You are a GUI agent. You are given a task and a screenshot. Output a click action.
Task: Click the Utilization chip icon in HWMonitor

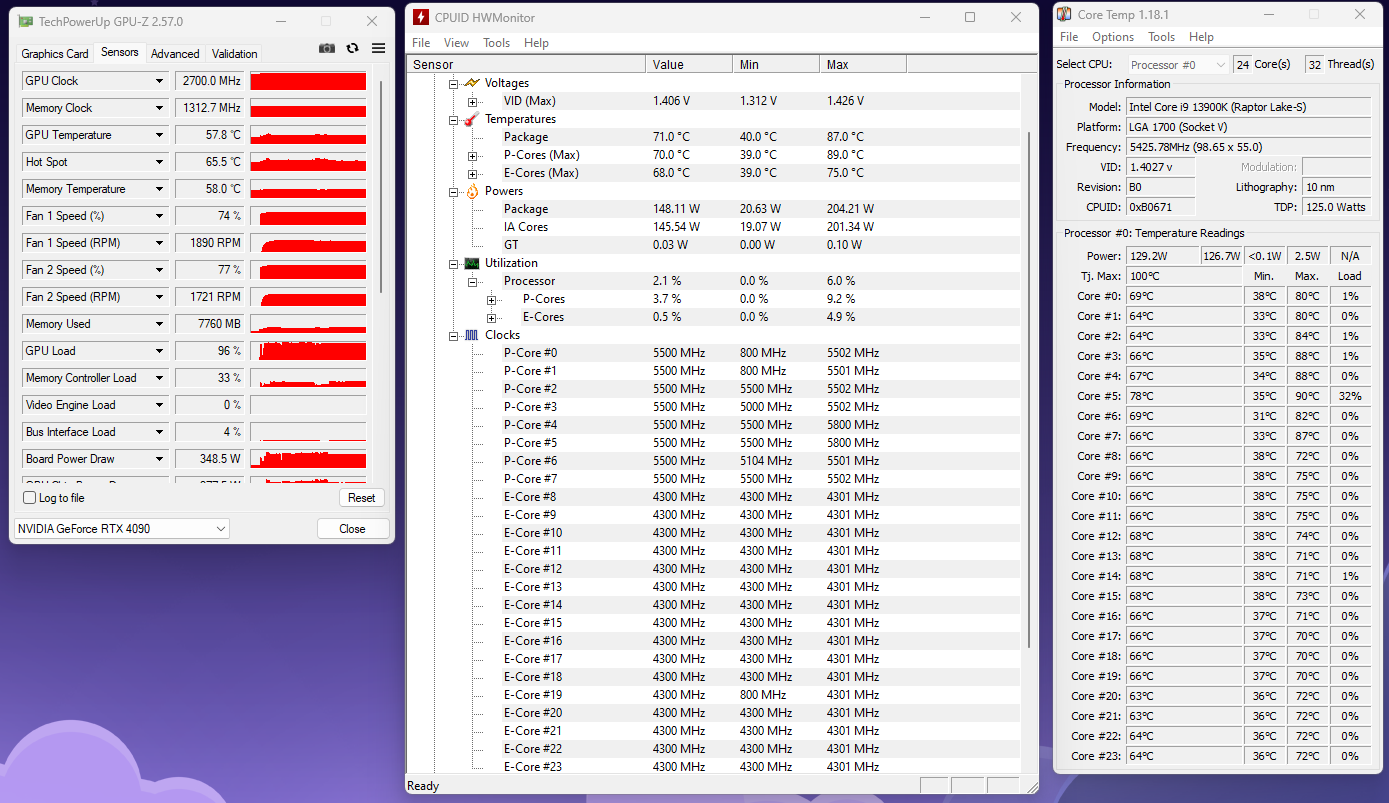click(471, 263)
